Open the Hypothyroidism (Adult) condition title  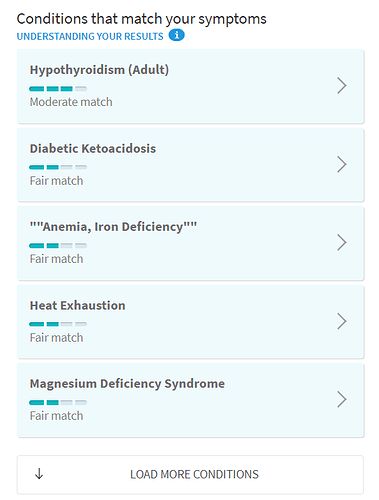pyautogui.click(x=99, y=70)
